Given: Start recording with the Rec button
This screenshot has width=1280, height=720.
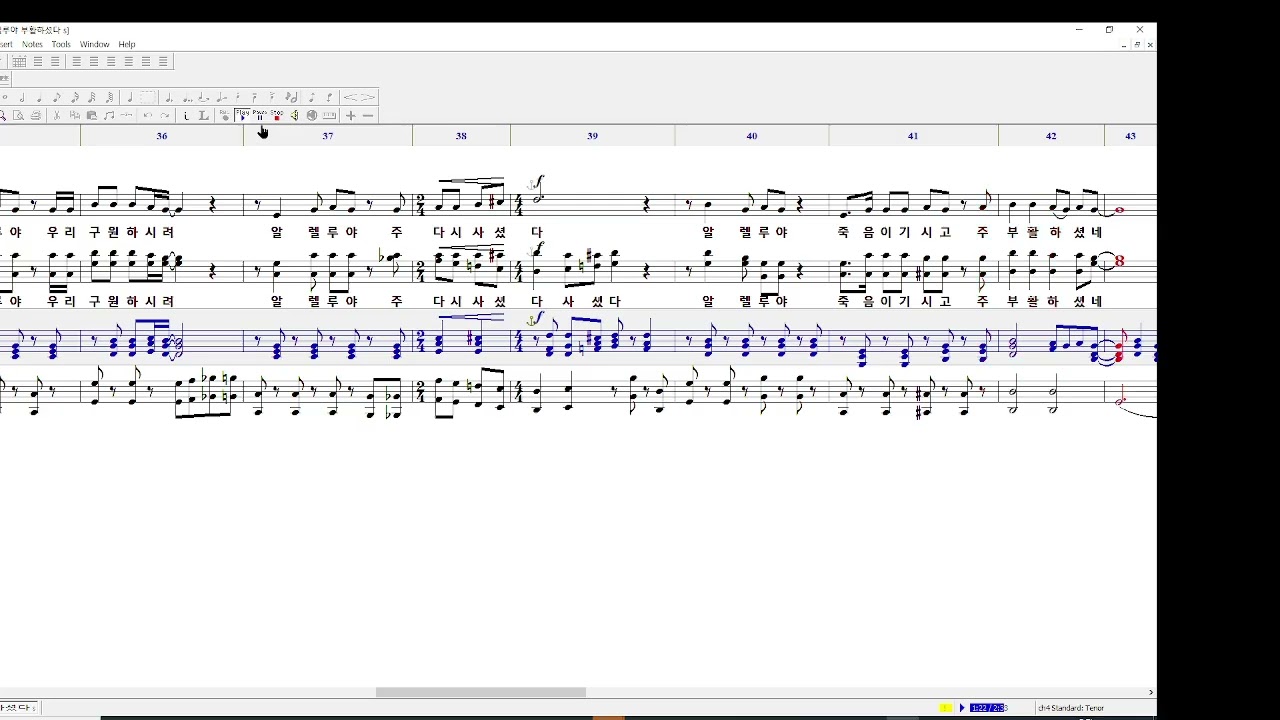Looking at the screenshot, I should [225, 116].
